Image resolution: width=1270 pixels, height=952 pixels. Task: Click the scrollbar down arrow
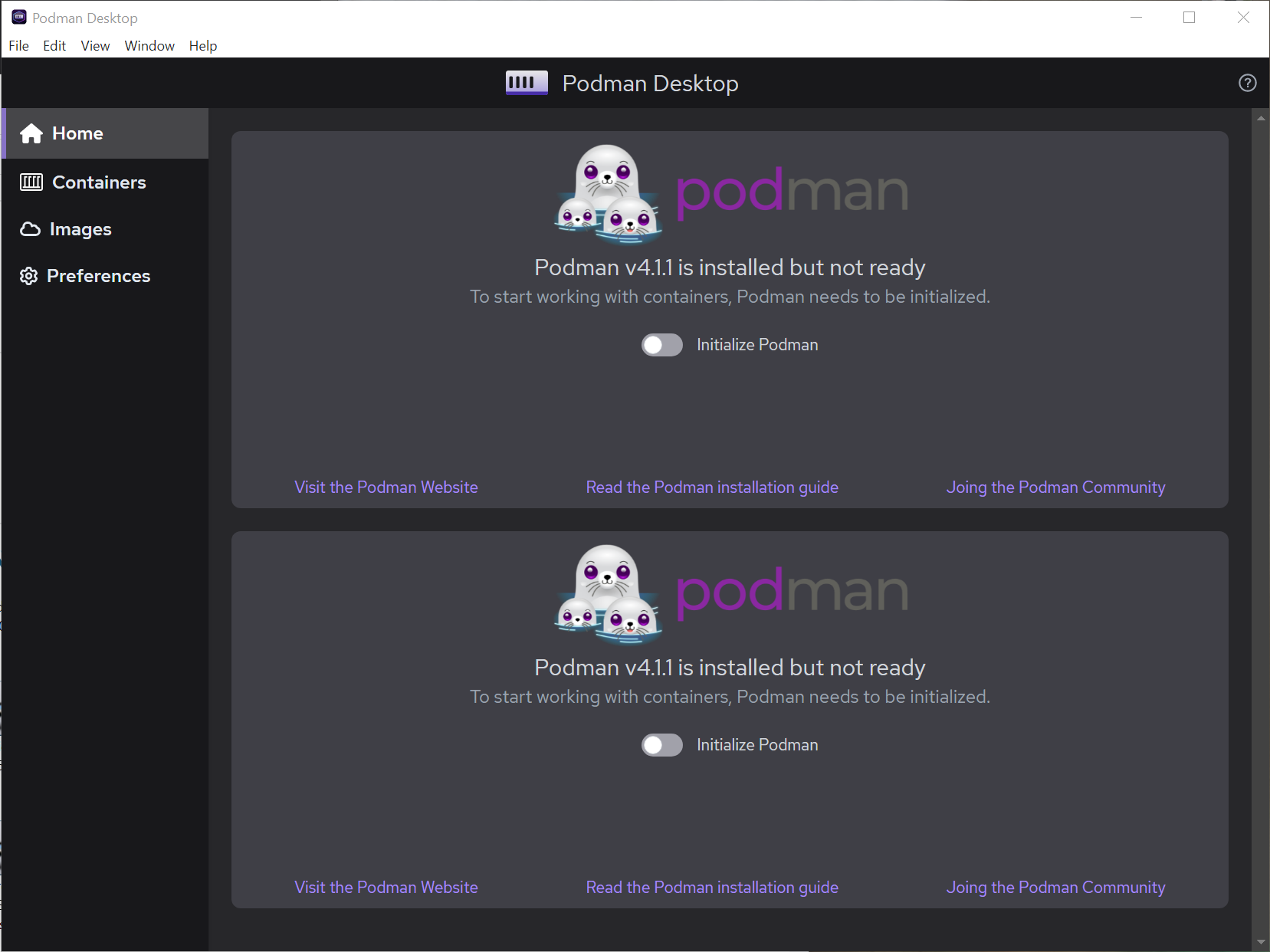pos(1259,943)
